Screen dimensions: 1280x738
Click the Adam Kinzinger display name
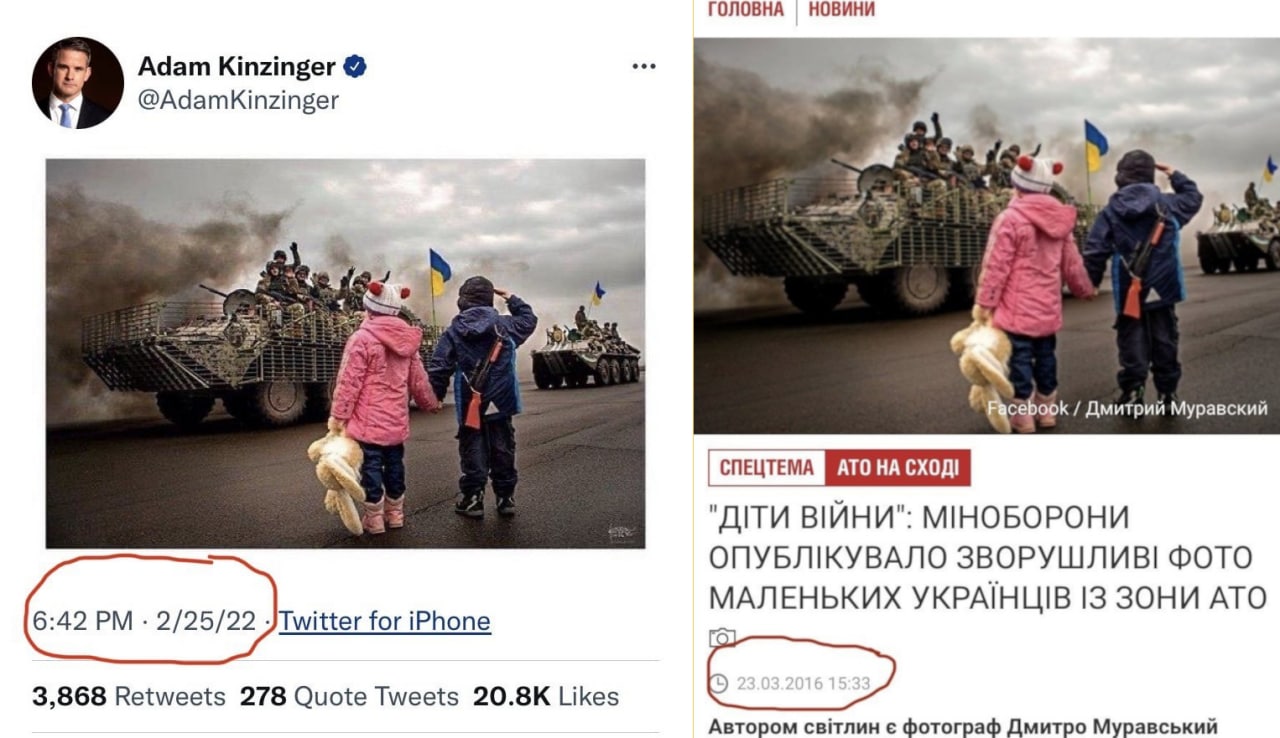pos(237,67)
